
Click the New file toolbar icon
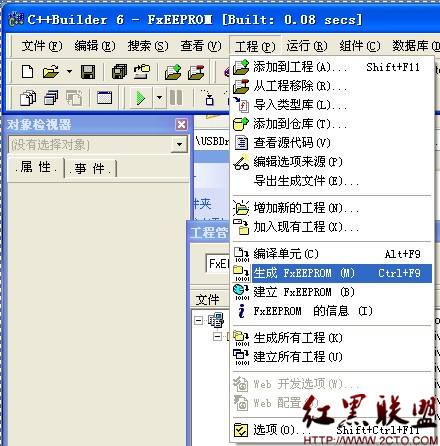(27, 72)
